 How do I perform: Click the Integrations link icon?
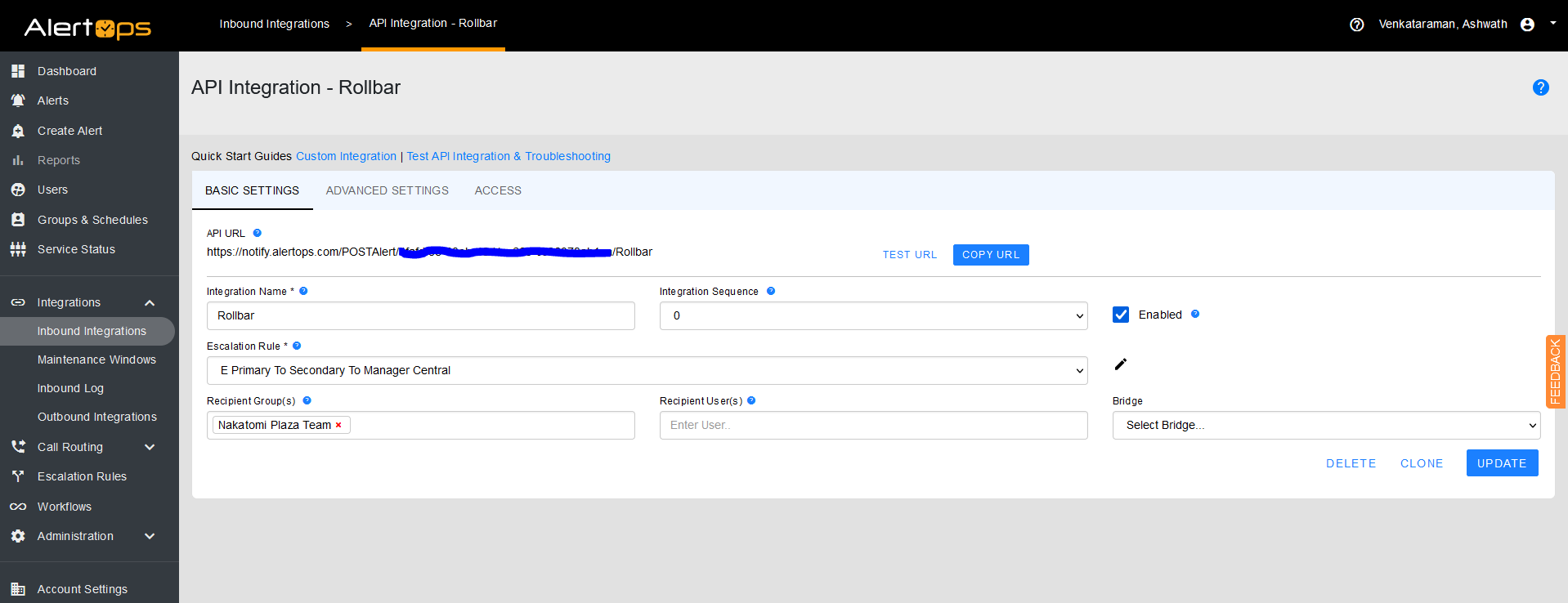[18, 302]
